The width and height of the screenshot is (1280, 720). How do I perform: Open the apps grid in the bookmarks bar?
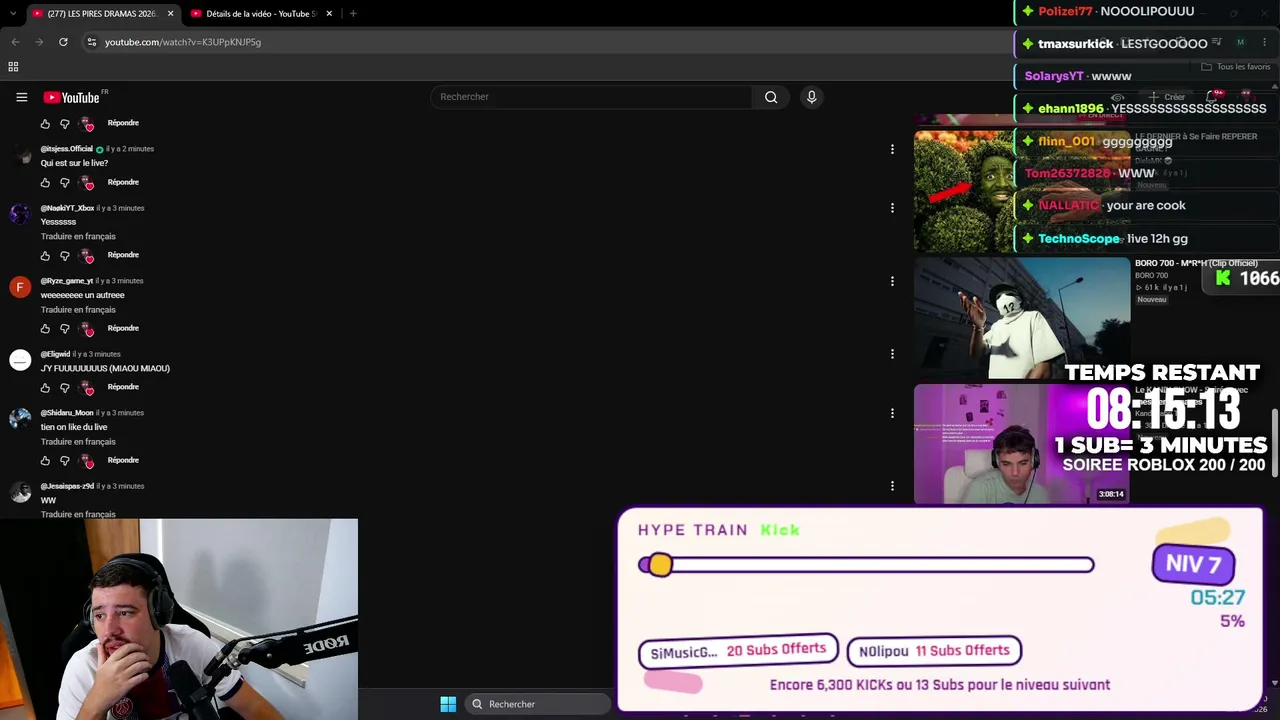point(13,67)
